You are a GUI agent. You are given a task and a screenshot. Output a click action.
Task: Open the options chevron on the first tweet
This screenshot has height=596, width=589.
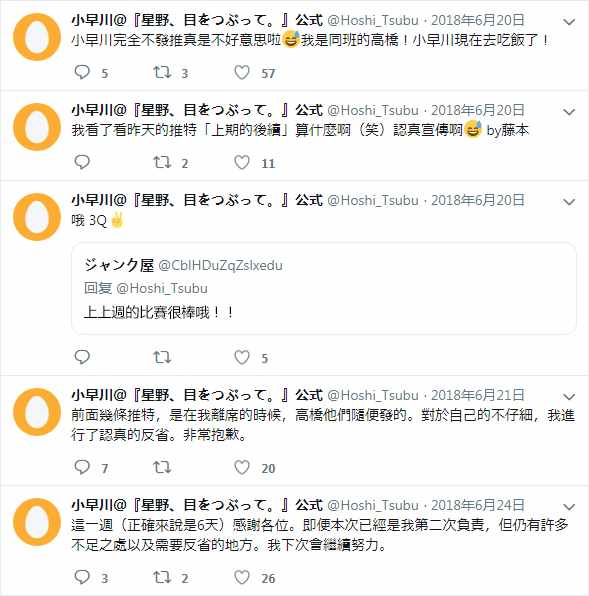pyautogui.click(x=569, y=22)
